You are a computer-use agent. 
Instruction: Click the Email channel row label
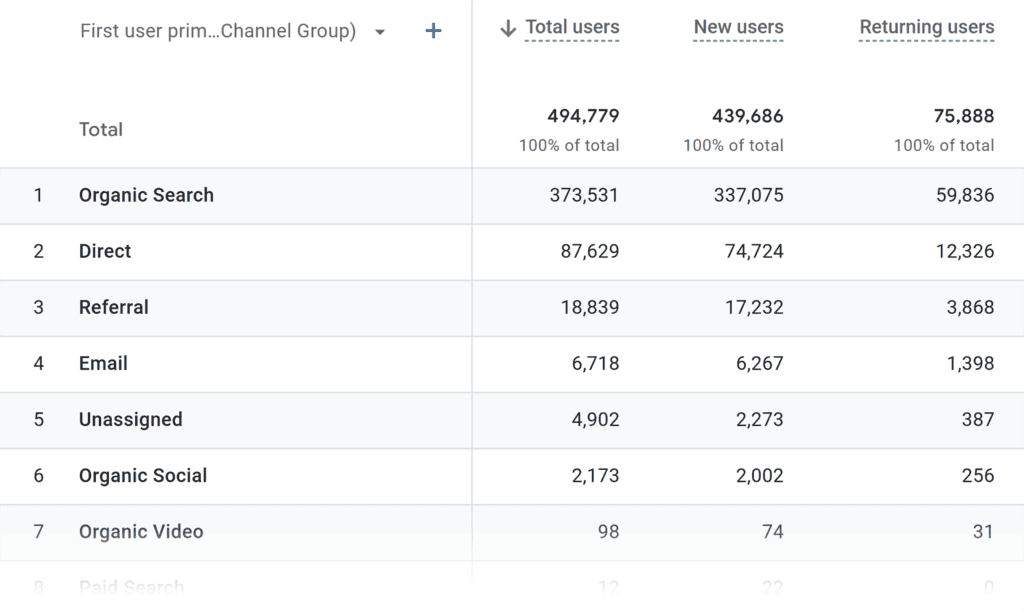pyautogui.click(x=103, y=363)
